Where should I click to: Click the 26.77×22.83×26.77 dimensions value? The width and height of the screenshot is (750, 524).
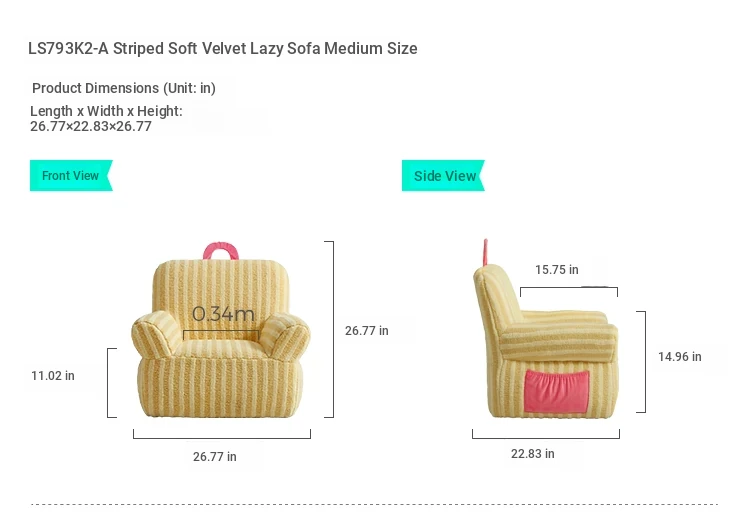point(91,126)
